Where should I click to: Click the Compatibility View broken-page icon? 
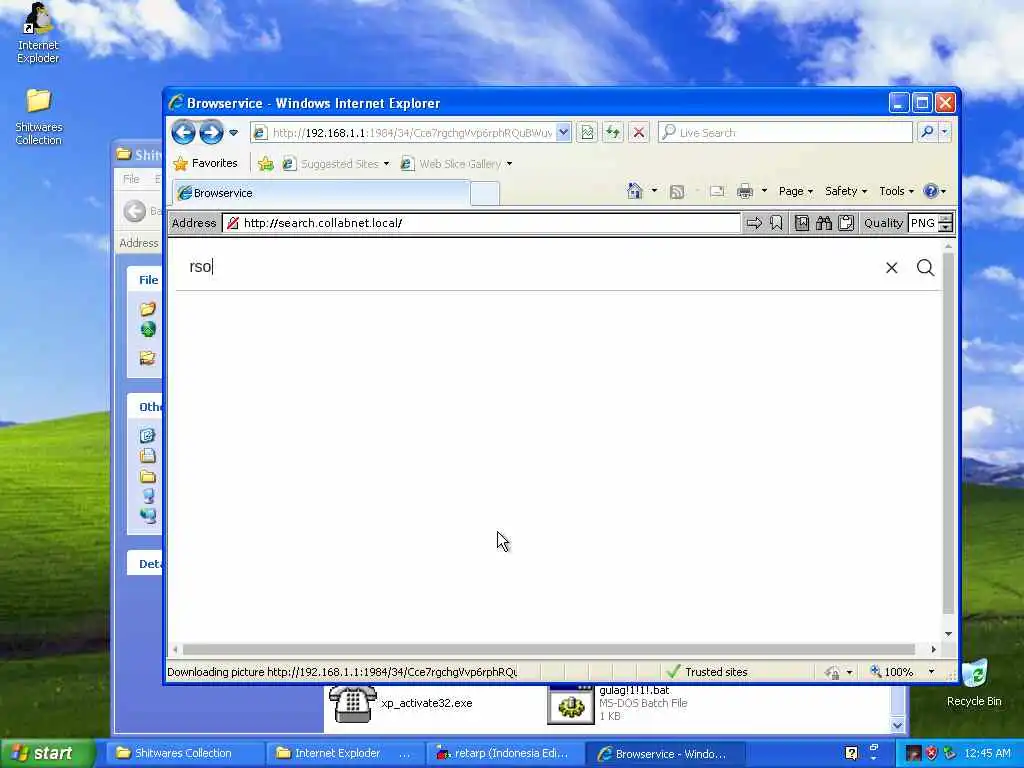[x=587, y=133]
